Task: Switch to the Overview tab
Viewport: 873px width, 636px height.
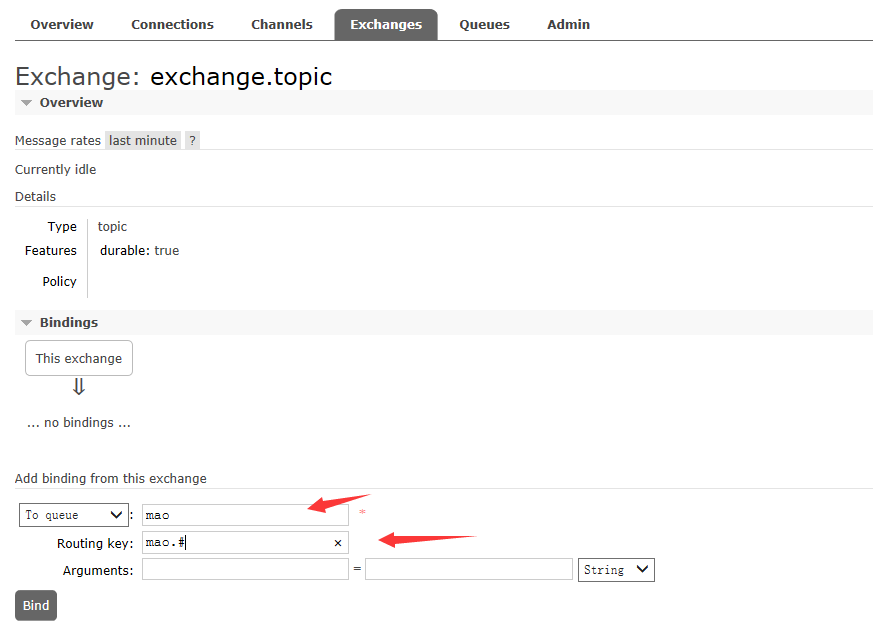Action: (x=62, y=25)
